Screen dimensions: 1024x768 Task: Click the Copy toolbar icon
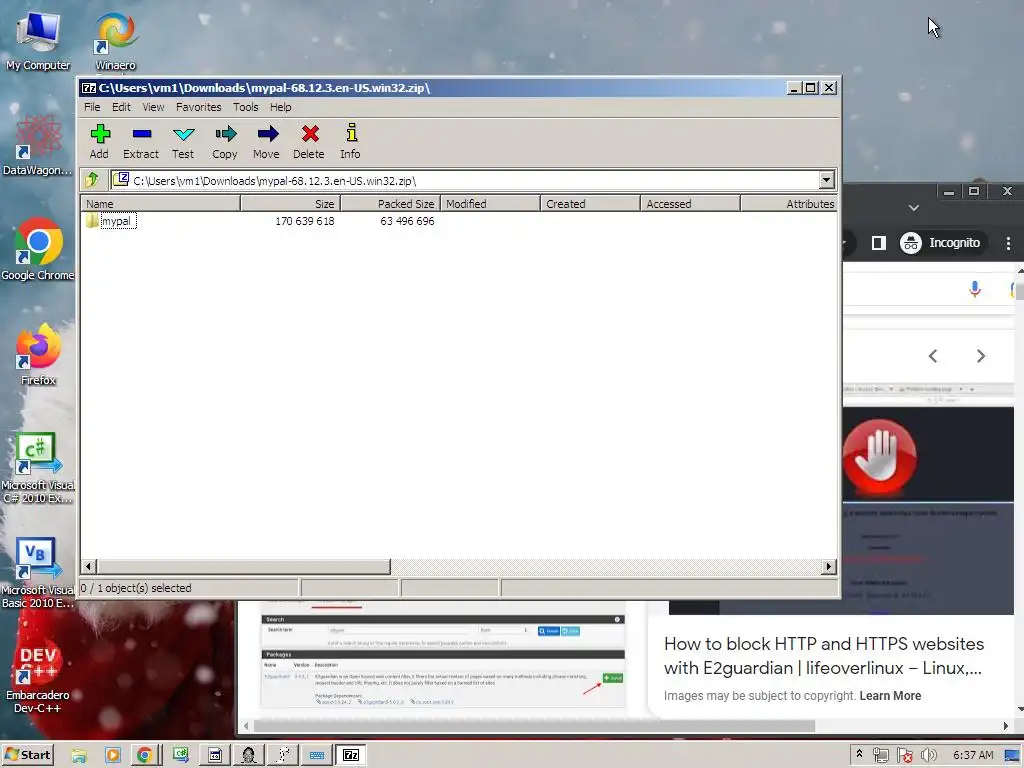click(x=225, y=141)
